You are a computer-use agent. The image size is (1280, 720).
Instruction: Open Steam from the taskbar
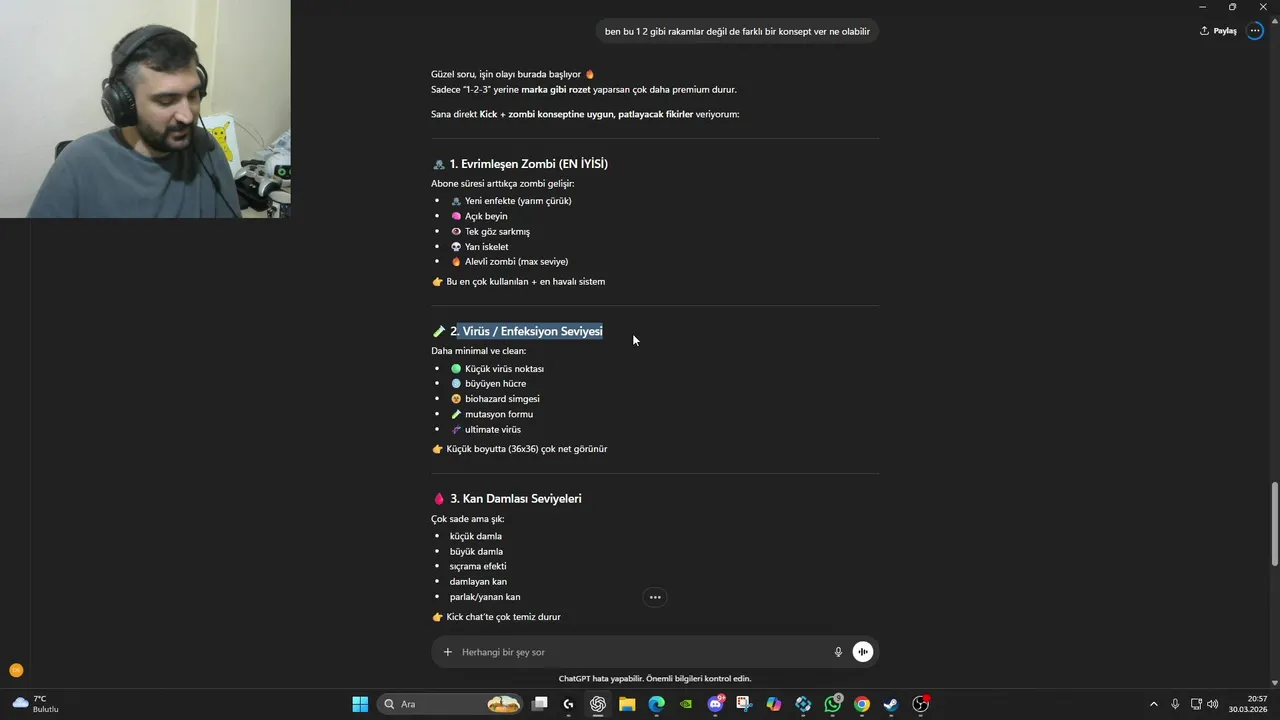point(891,704)
